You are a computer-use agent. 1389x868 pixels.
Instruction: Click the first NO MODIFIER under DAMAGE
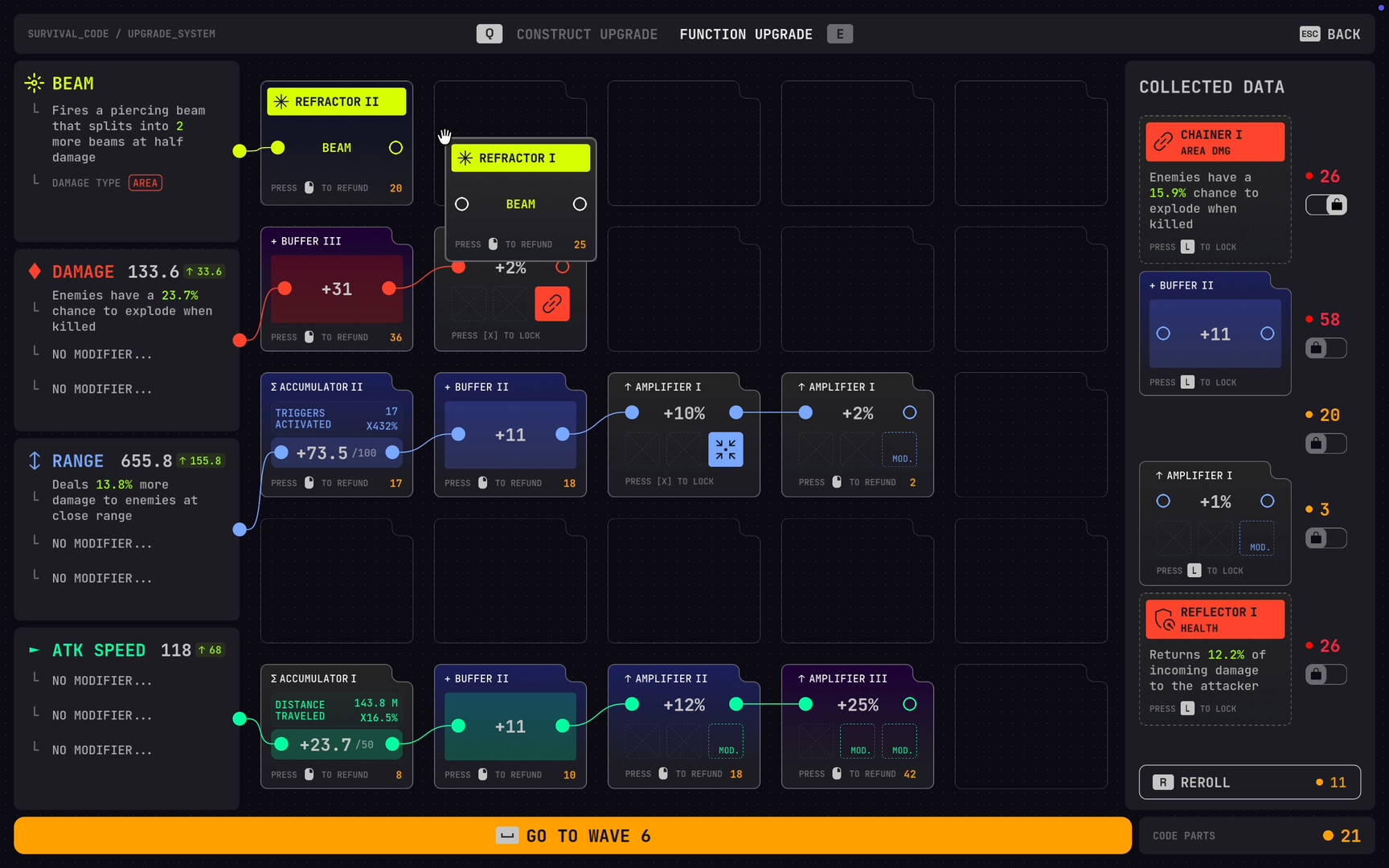point(102,354)
